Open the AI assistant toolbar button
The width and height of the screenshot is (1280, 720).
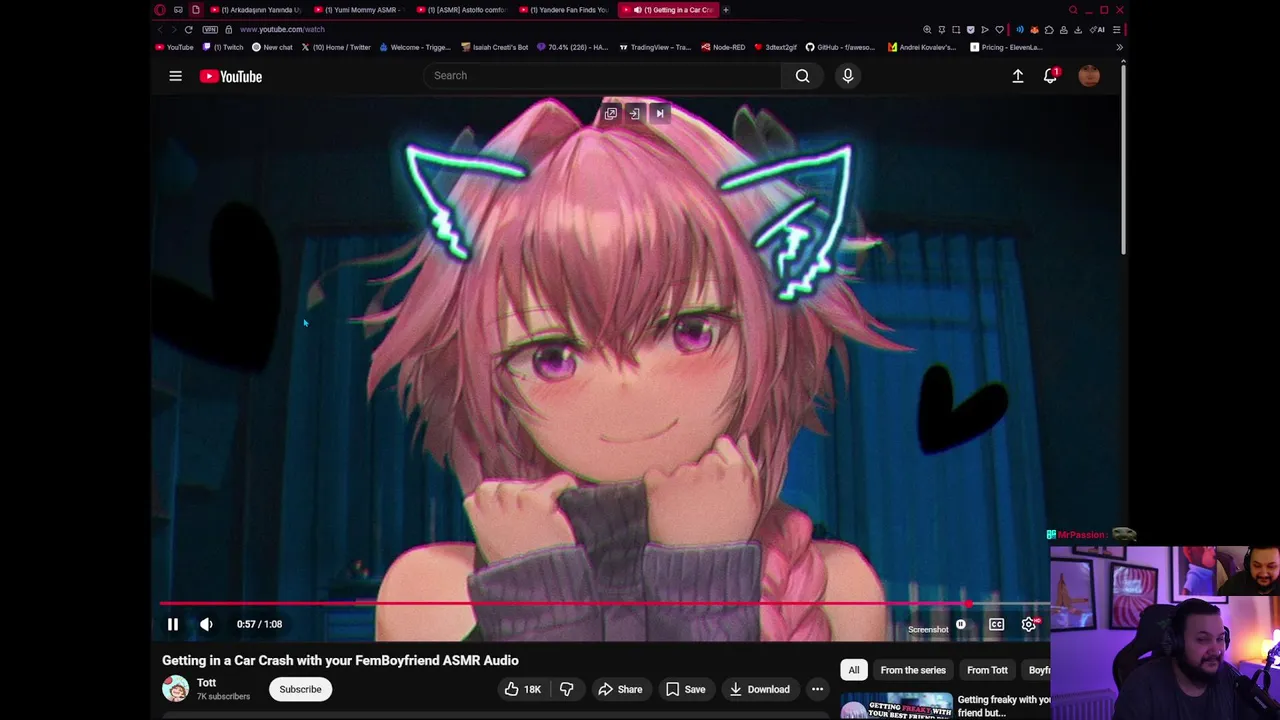1097,29
